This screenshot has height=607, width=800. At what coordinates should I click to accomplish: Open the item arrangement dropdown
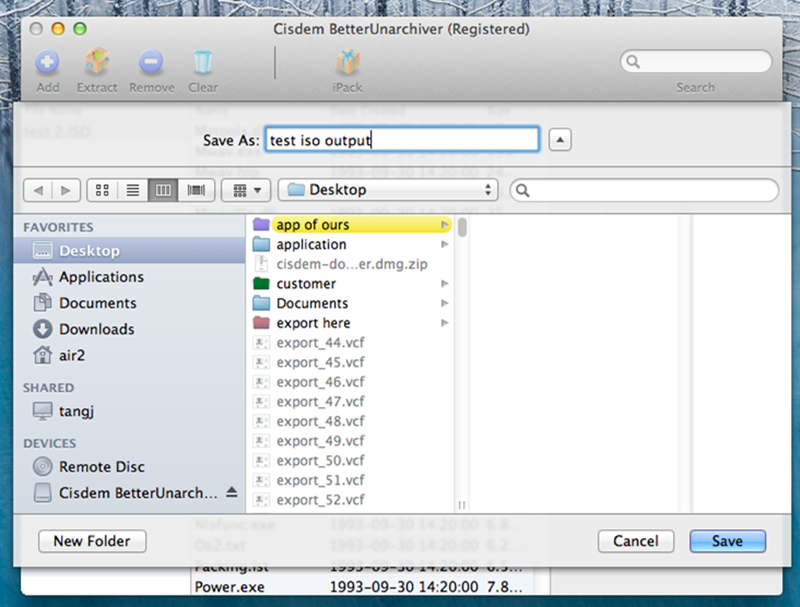[246, 190]
